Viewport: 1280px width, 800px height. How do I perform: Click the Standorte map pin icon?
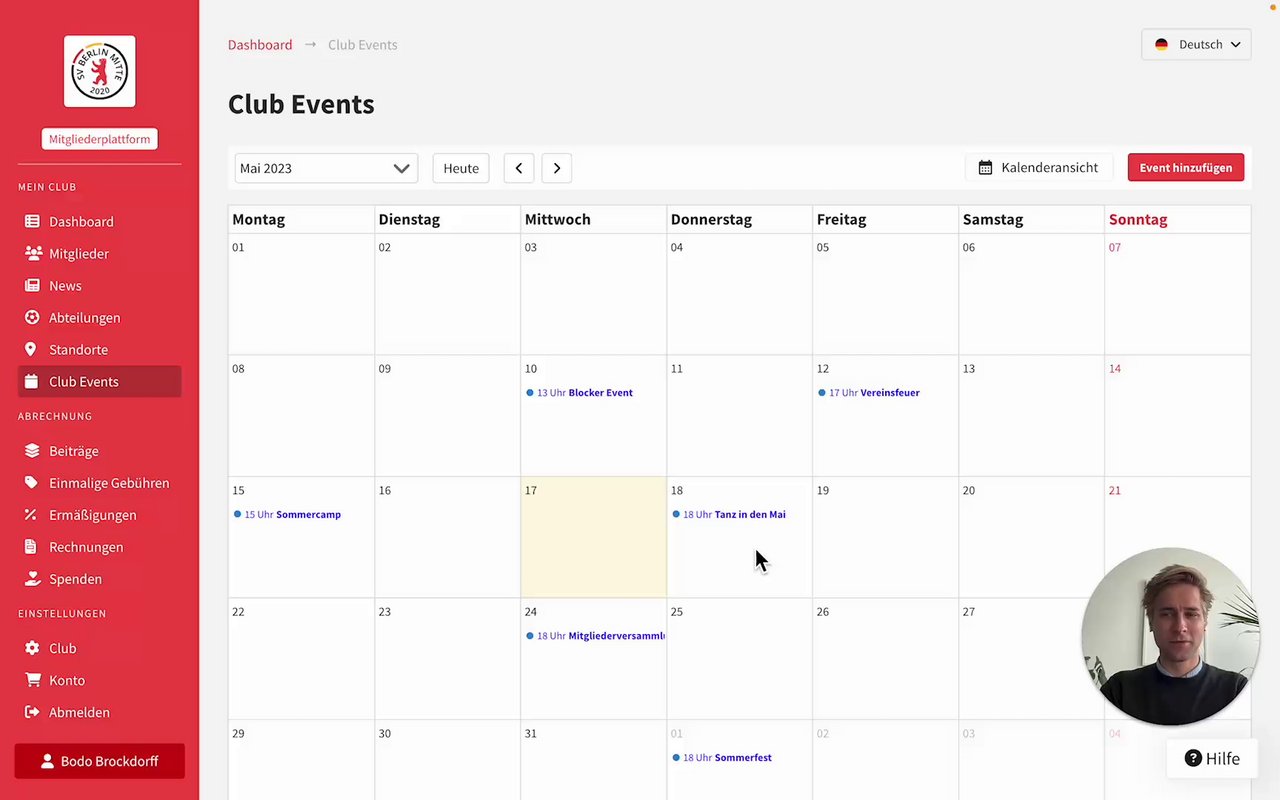coord(31,350)
